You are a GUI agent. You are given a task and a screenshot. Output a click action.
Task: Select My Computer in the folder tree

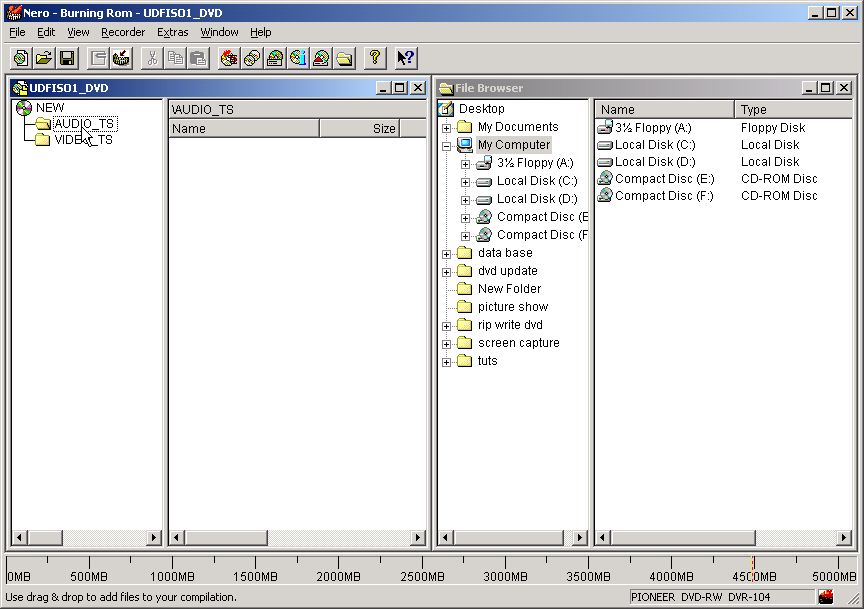point(514,145)
